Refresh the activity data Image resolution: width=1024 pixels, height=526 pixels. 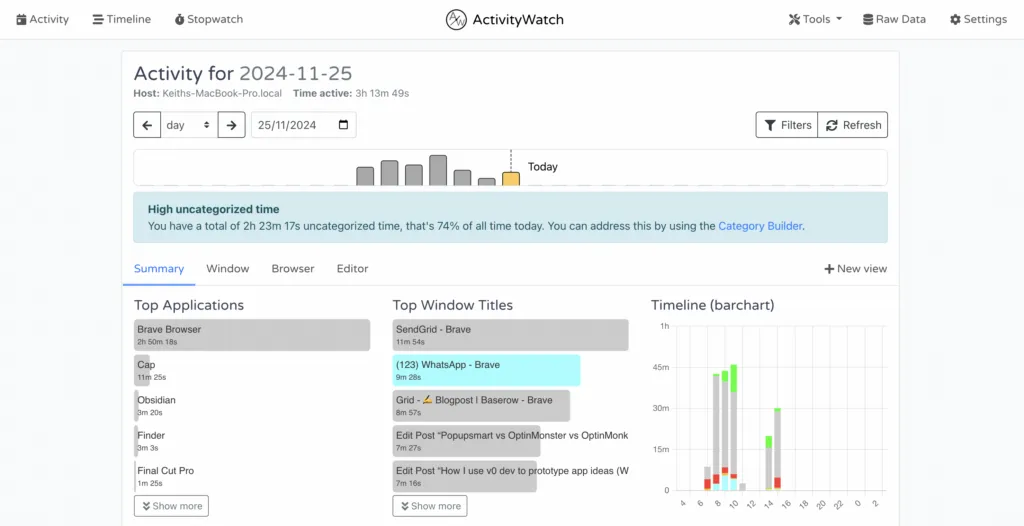tap(853, 125)
